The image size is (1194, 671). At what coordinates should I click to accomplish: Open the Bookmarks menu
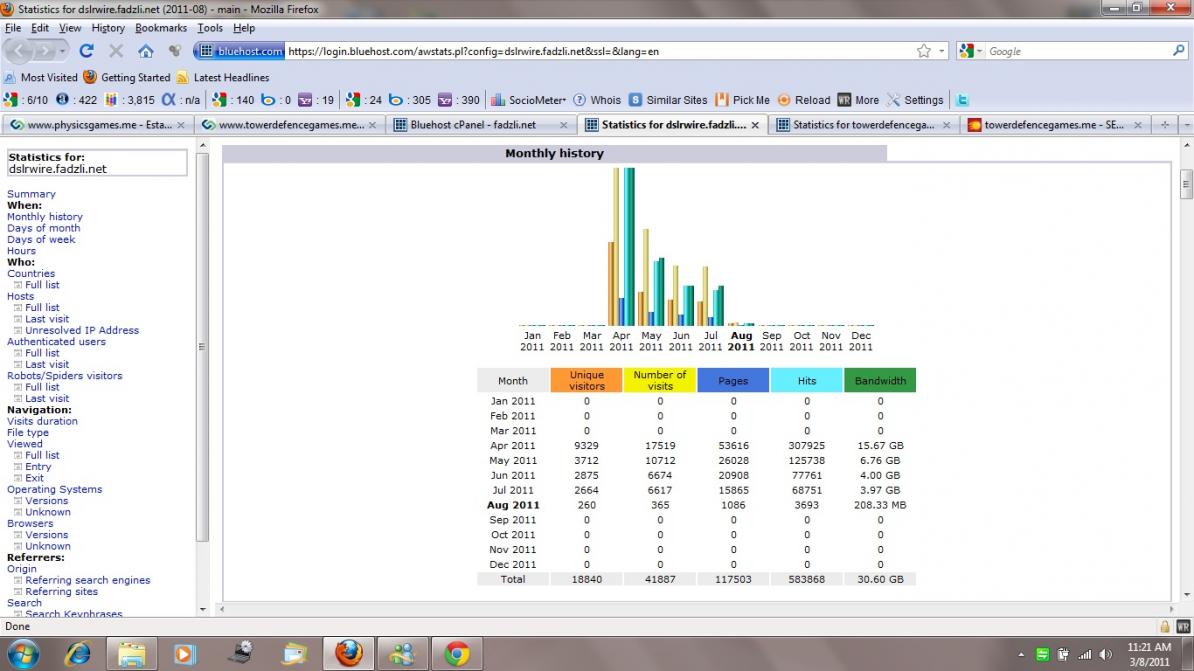pos(160,28)
